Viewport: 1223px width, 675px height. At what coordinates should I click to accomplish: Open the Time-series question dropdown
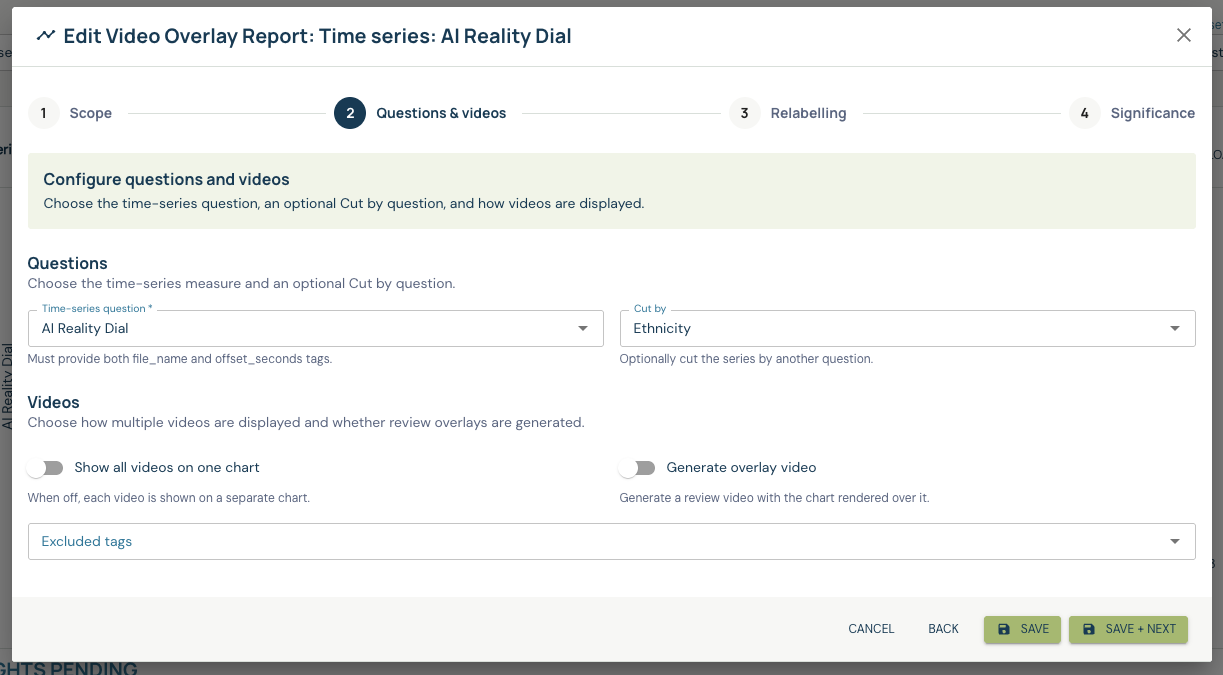[316, 328]
